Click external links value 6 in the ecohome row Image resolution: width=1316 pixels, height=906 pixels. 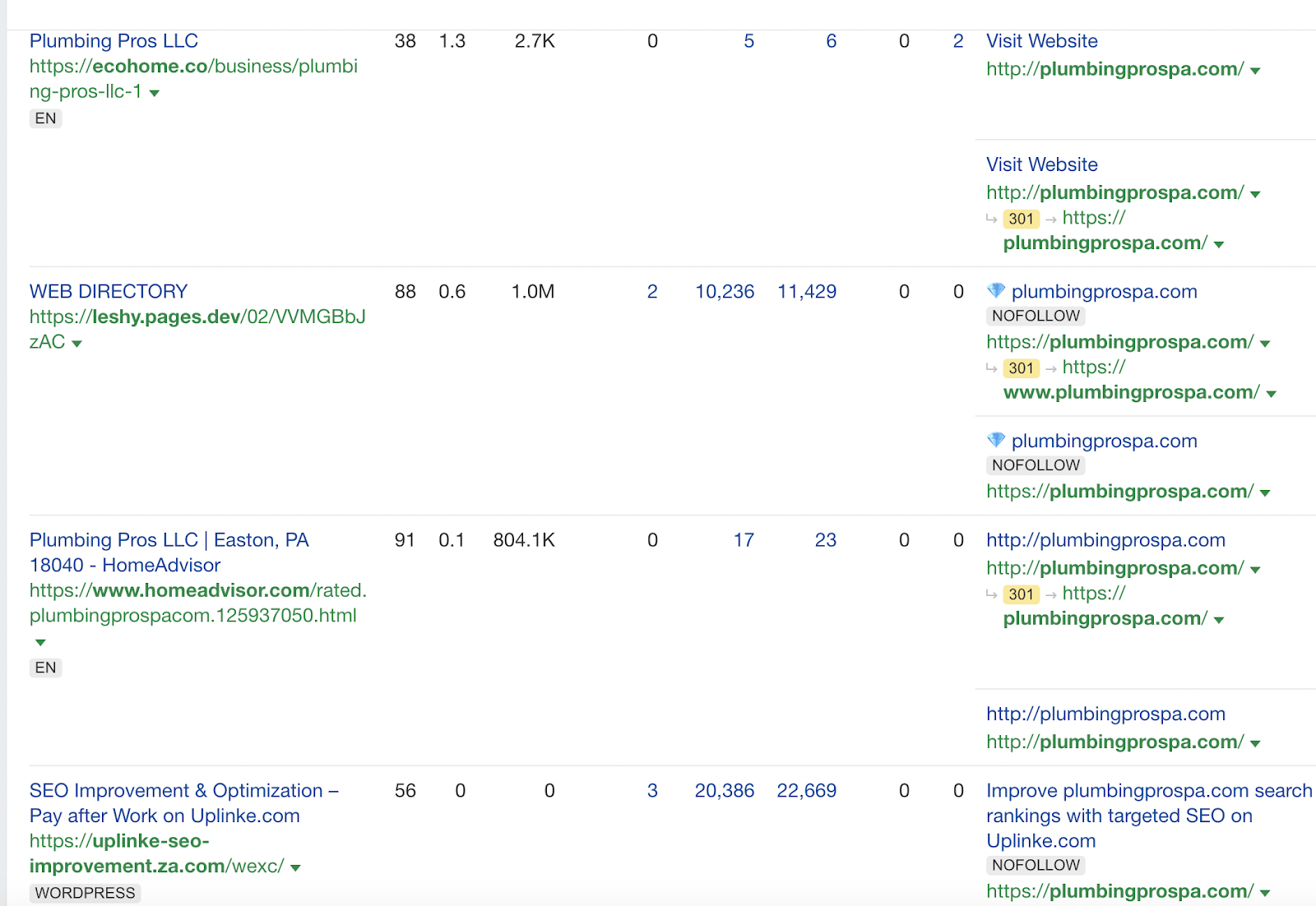coord(831,41)
